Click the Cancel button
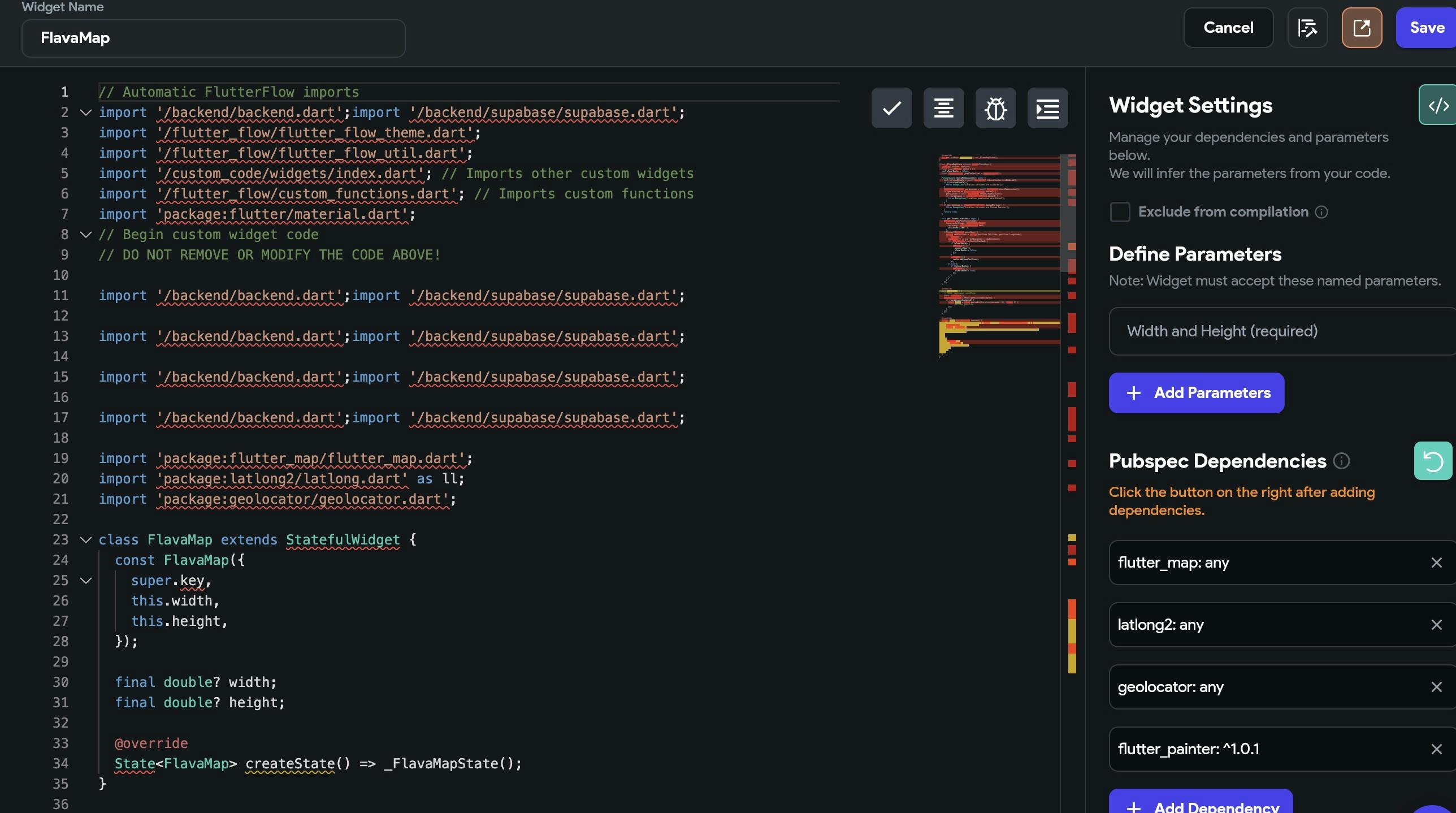The image size is (1456, 813). [1228, 28]
